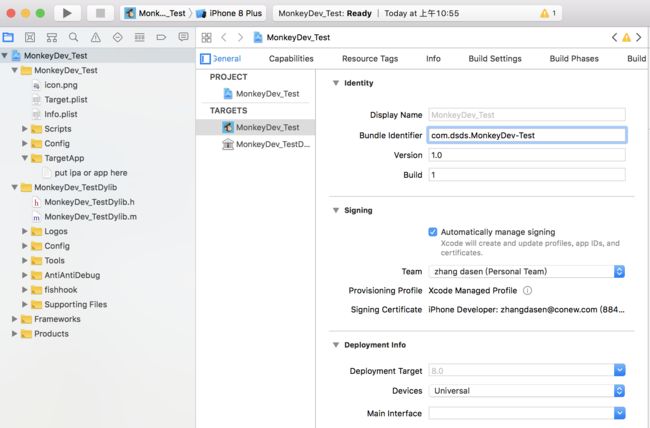Select MonkeyDev_Test scheme in toolbar
Screen dimensions: 650x428
[x=155, y=13]
